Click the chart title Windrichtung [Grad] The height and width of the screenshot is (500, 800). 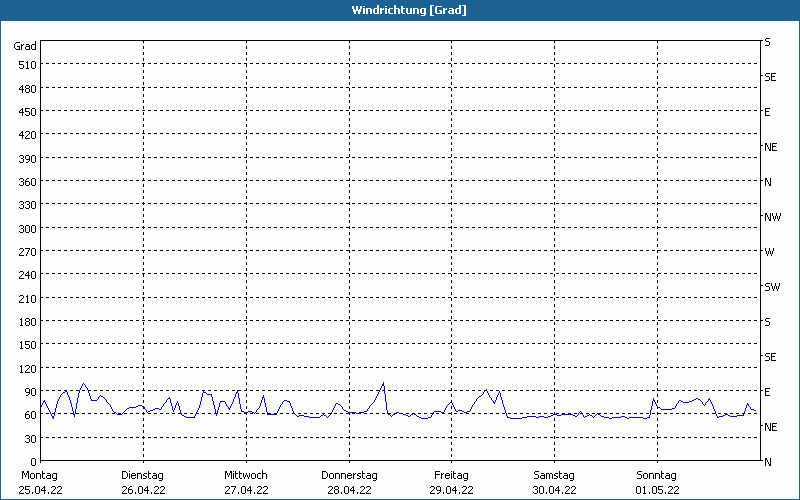[409, 10]
